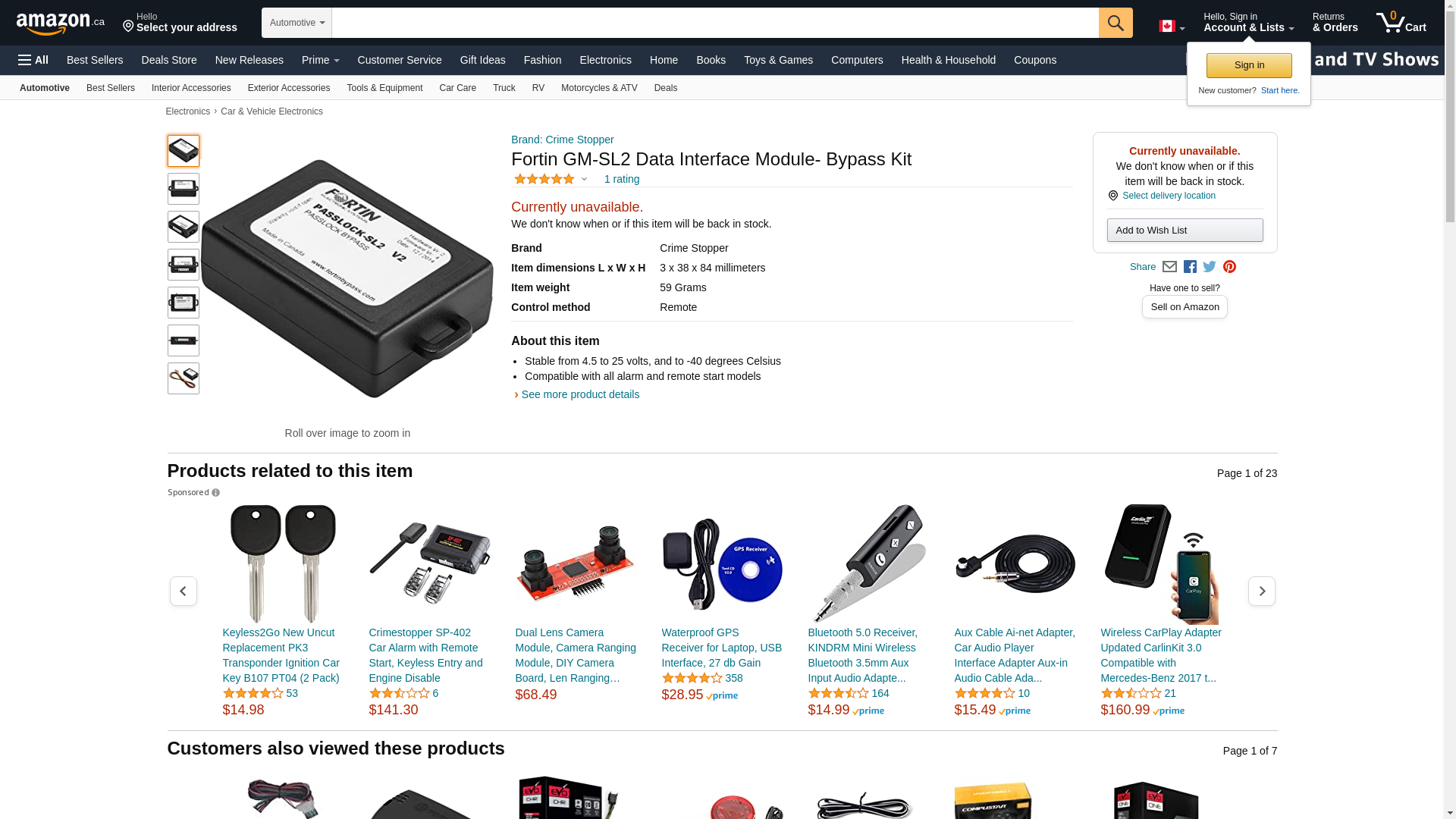The width and height of the screenshot is (1456, 819).
Task: Expand the Automotive search category dropdown
Action: coord(297,23)
